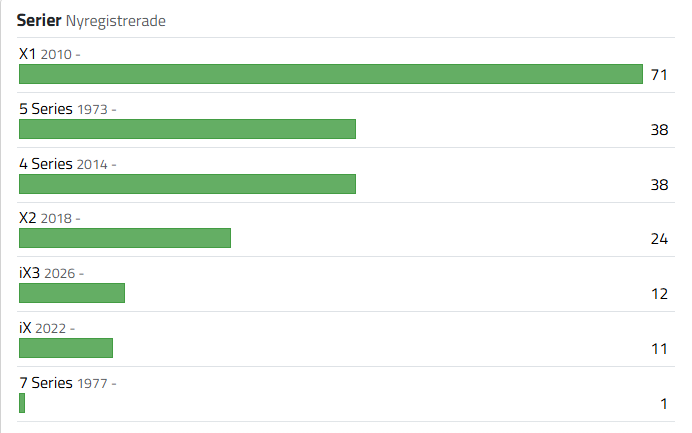Click the iX3 count value 12
The height and width of the screenshot is (433, 692).
coord(658,294)
